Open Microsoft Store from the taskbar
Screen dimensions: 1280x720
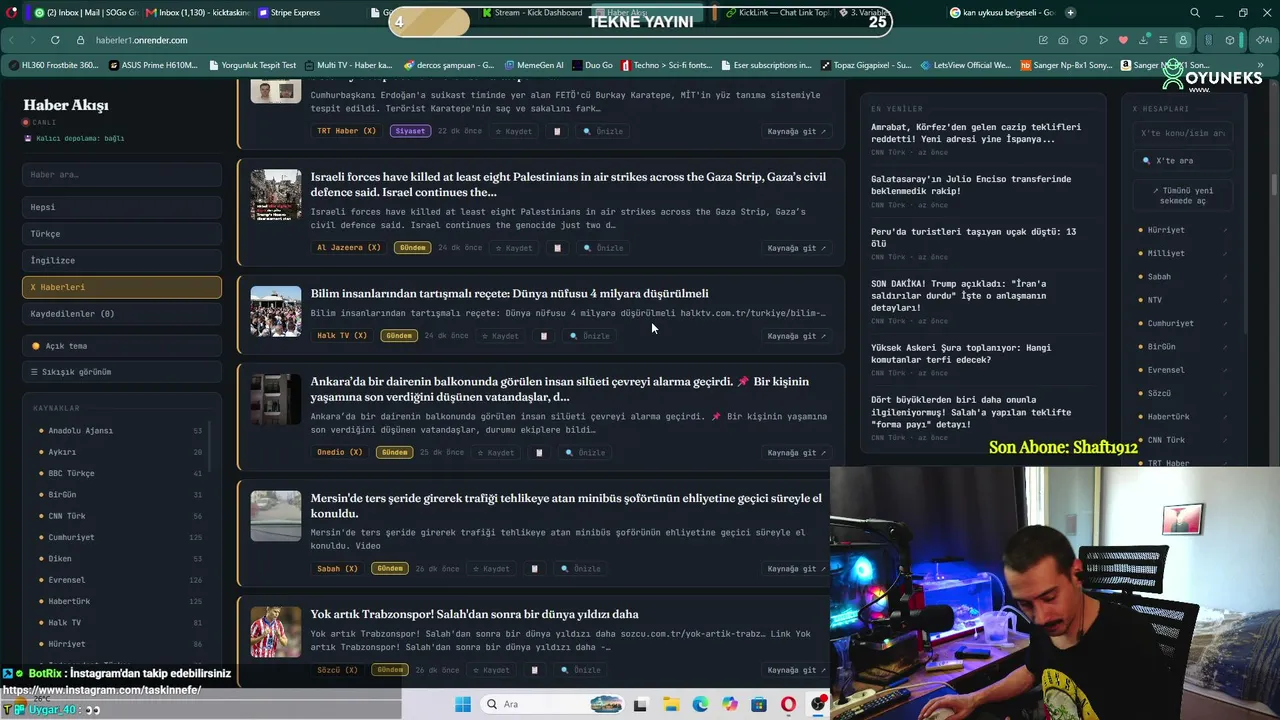point(759,704)
